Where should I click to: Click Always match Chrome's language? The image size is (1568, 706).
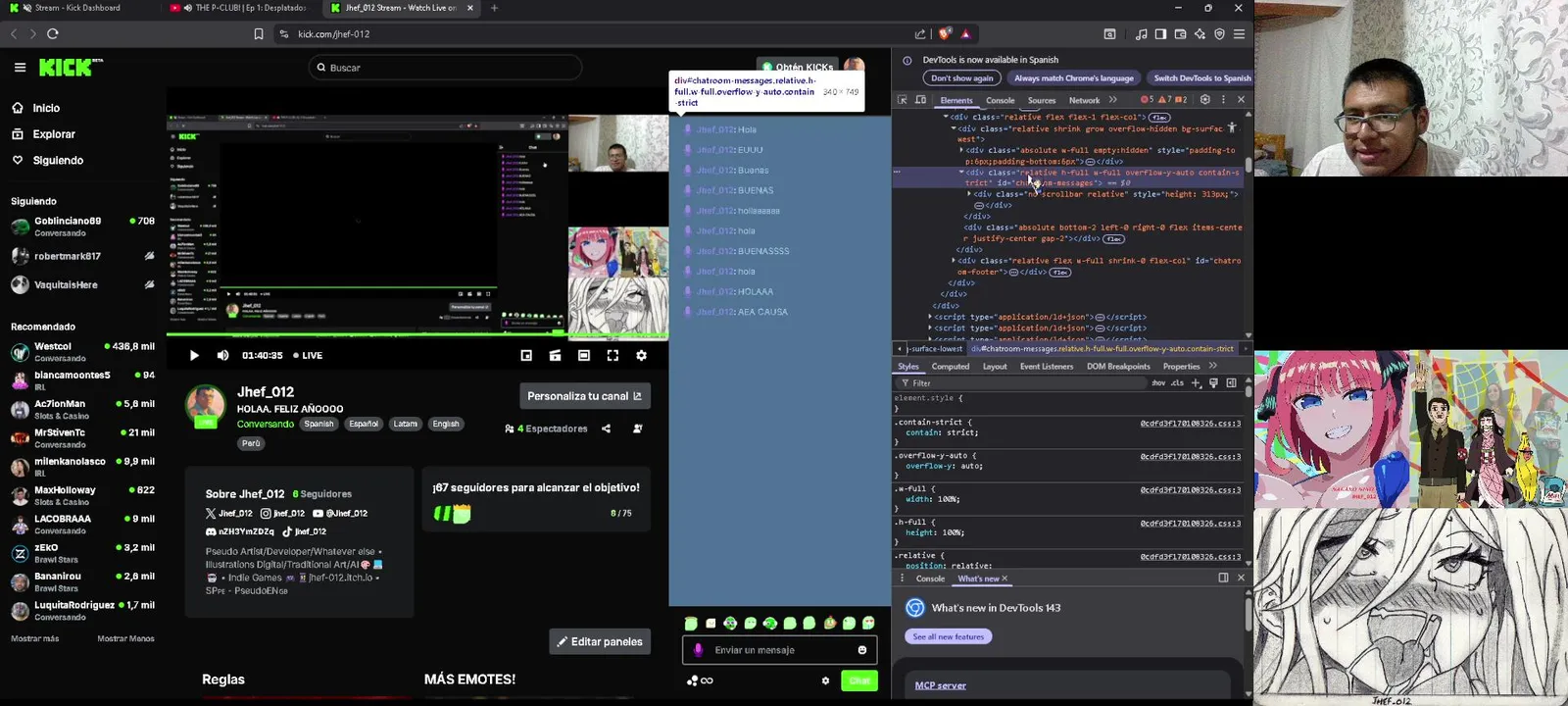(1073, 78)
